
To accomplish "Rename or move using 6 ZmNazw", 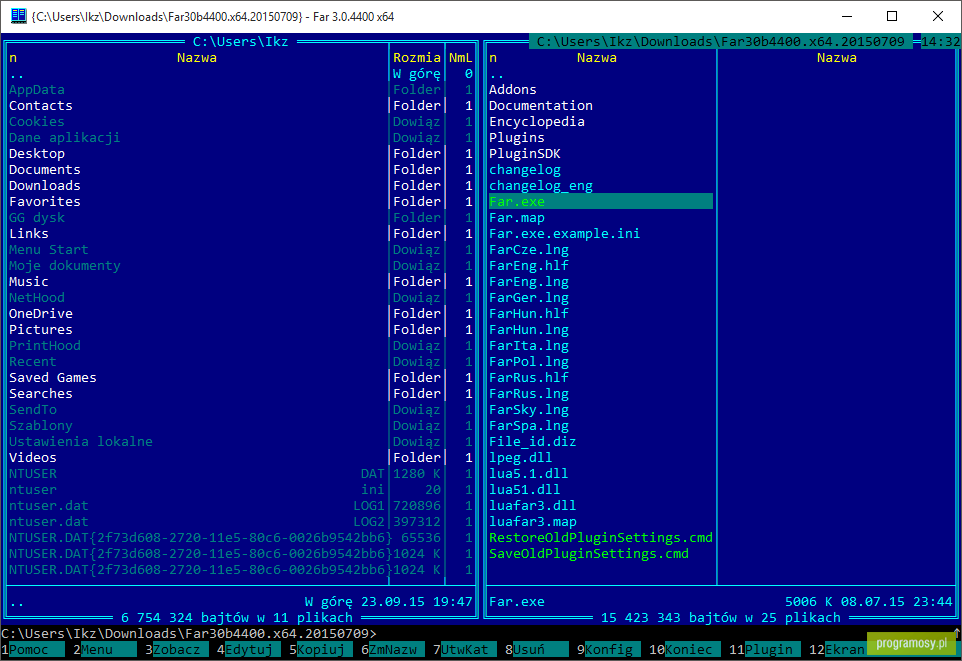I will click(x=393, y=649).
